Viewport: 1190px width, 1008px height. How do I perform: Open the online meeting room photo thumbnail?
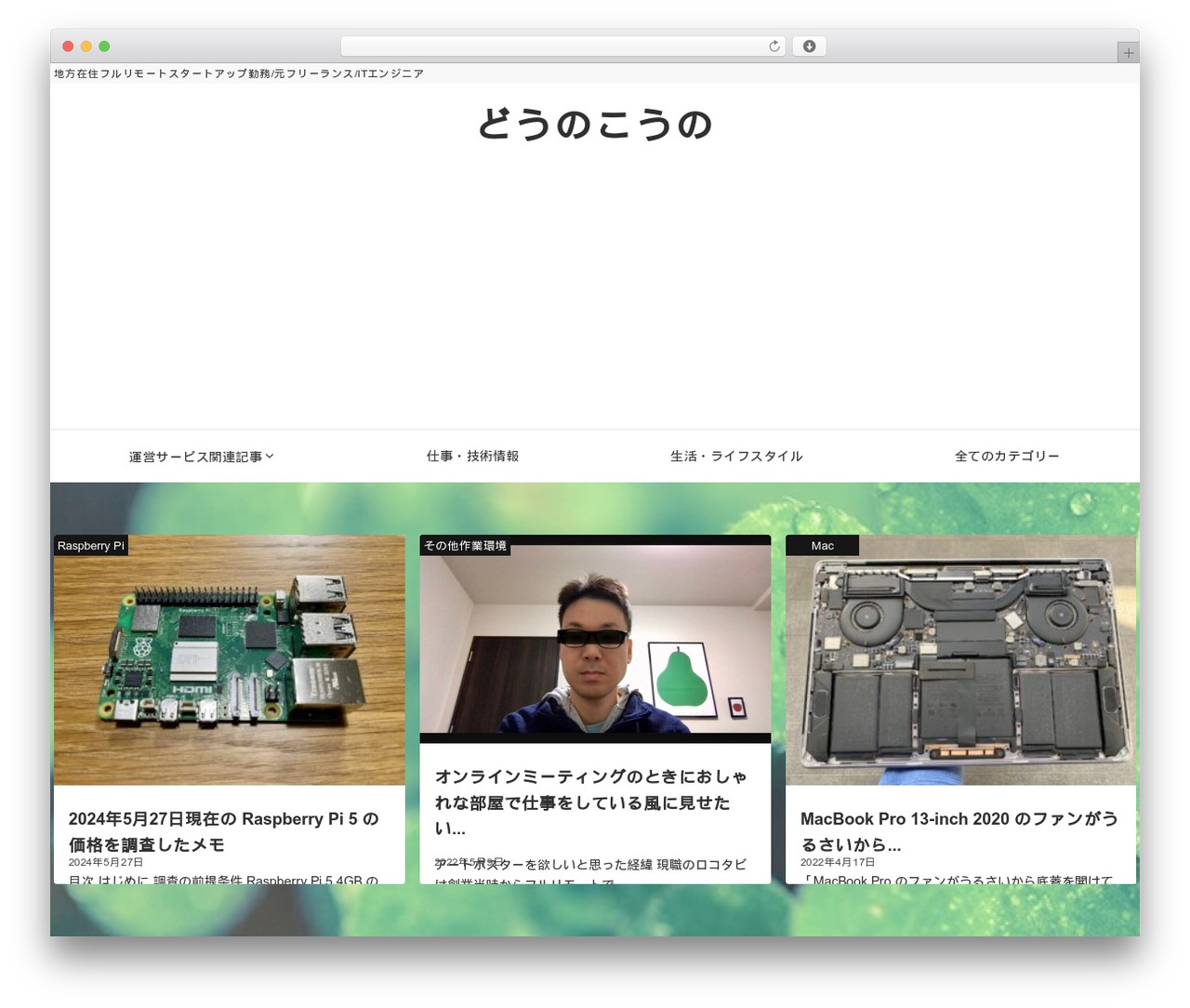tap(595, 639)
